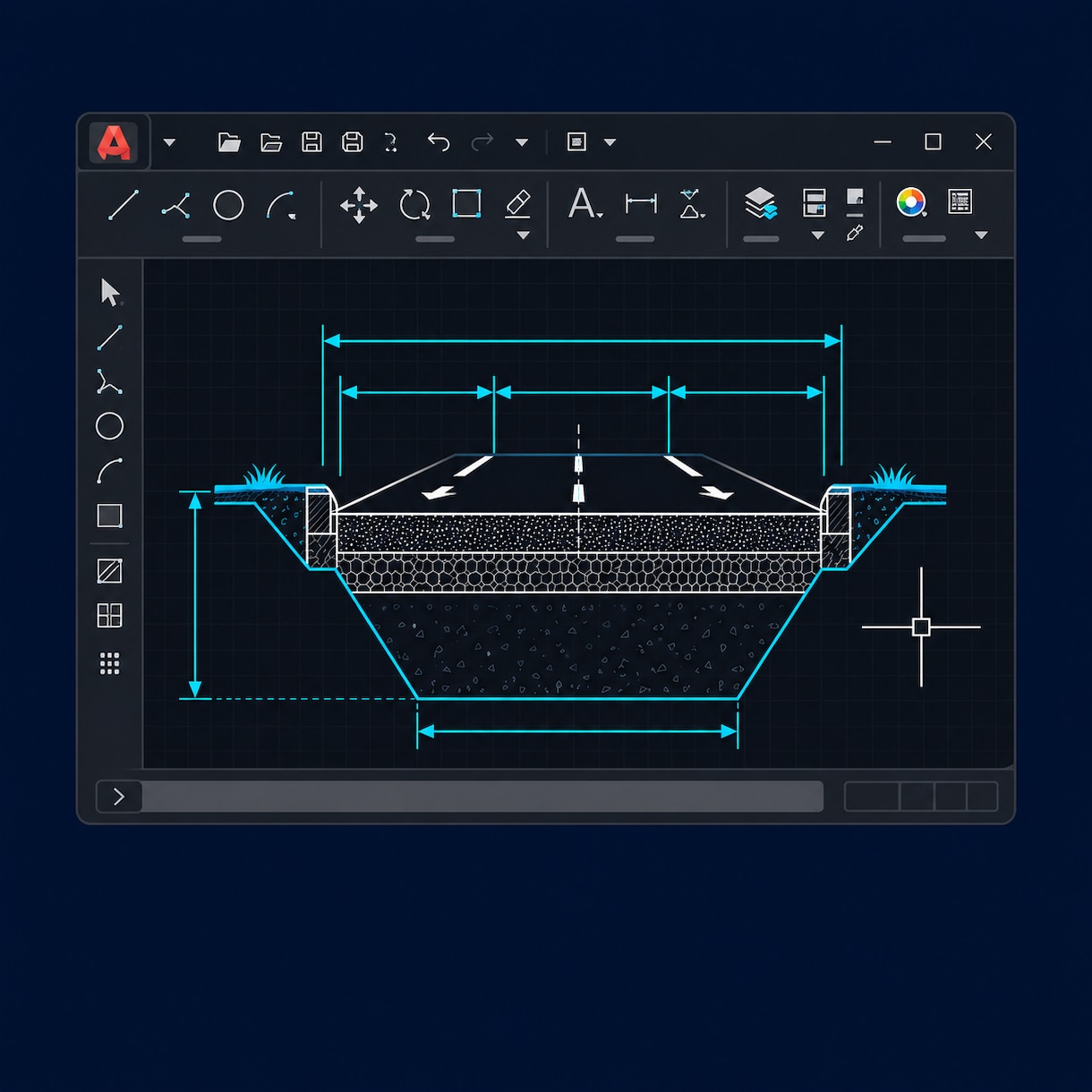This screenshot has height=1092, width=1092.
Task: Open the color wheel picker
Action: tap(910, 202)
